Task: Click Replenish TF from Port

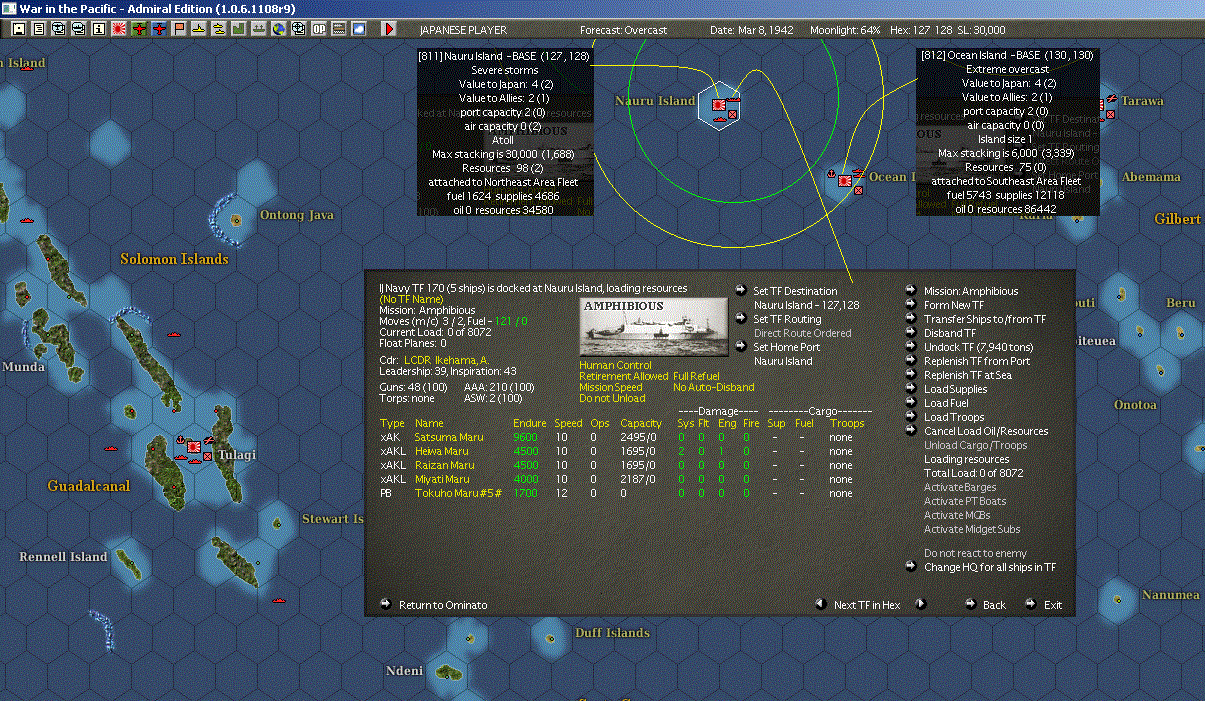Action: click(x=977, y=361)
